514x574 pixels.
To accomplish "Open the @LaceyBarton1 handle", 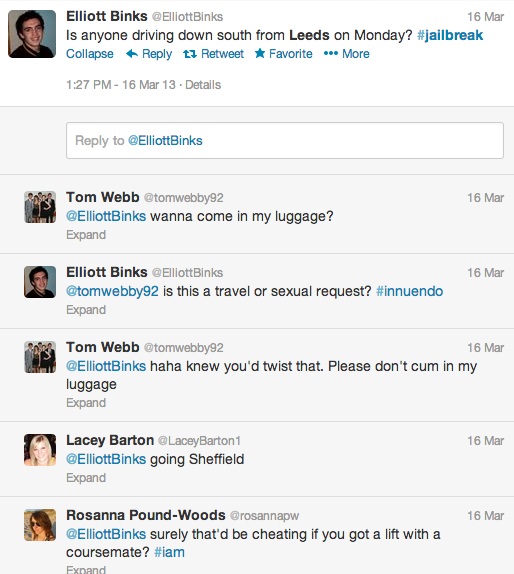I will (199, 441).
